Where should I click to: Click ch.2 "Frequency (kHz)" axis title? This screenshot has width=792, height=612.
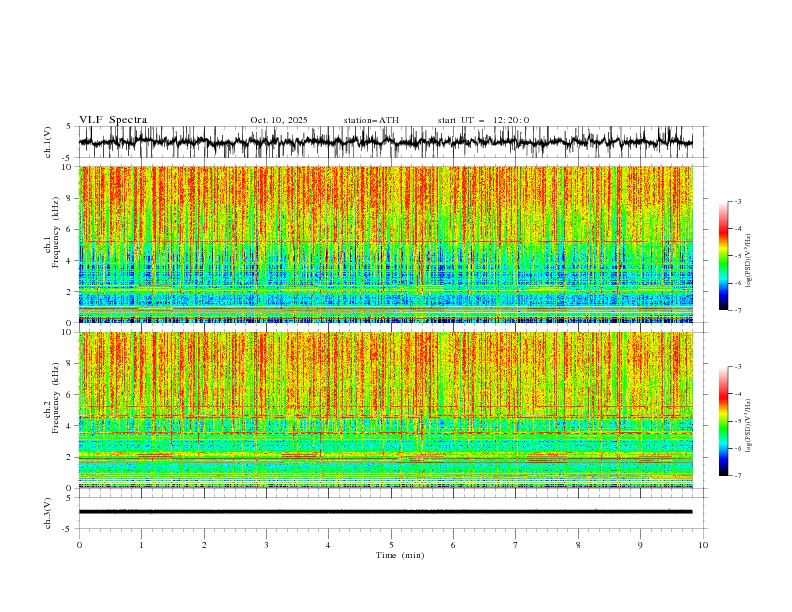pyautogui.click(x=56, y=398)
